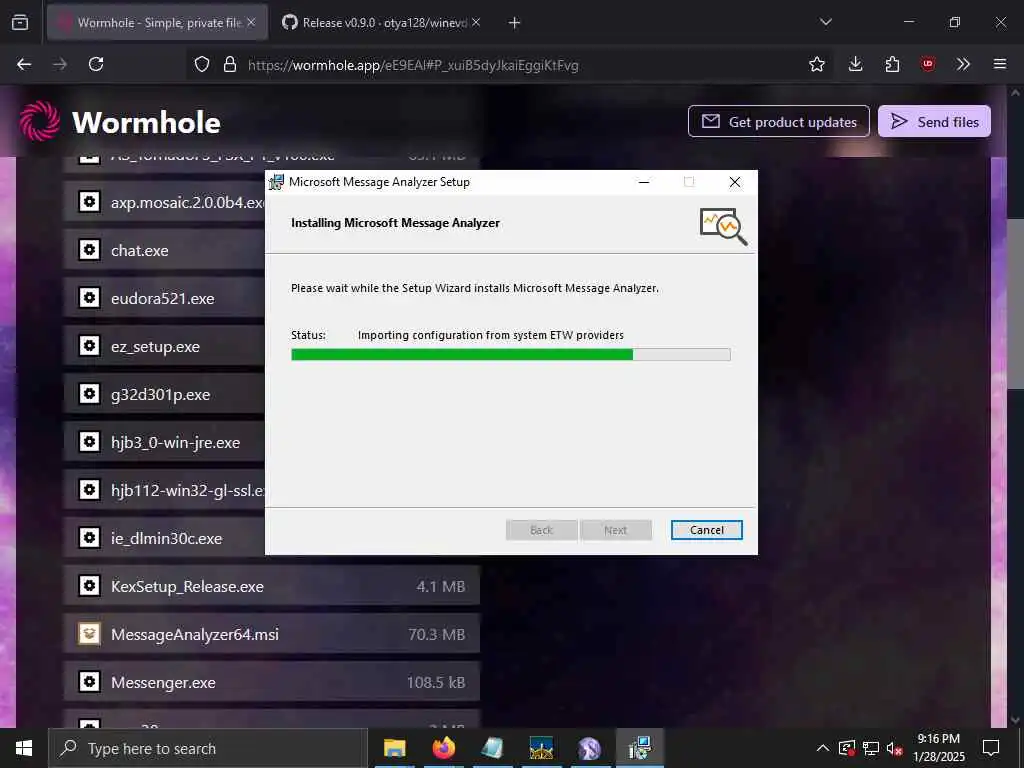Click the 70.3 MB file size text
Image resolution: width=1024 pixels, height=768 pixels.
pyautogui.click(x=436, y=634)
